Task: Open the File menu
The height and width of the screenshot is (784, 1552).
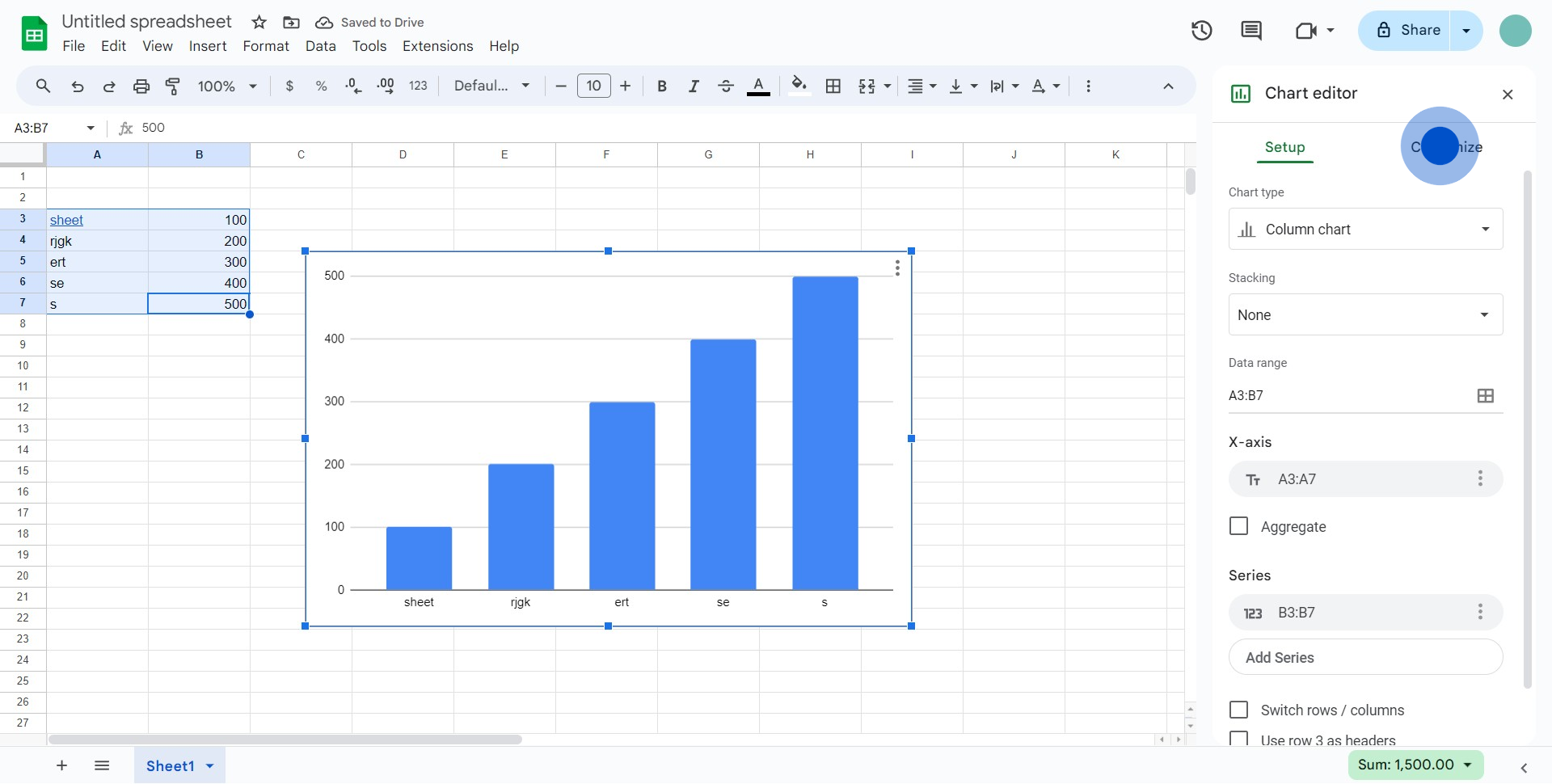Action: coord(74,46)
